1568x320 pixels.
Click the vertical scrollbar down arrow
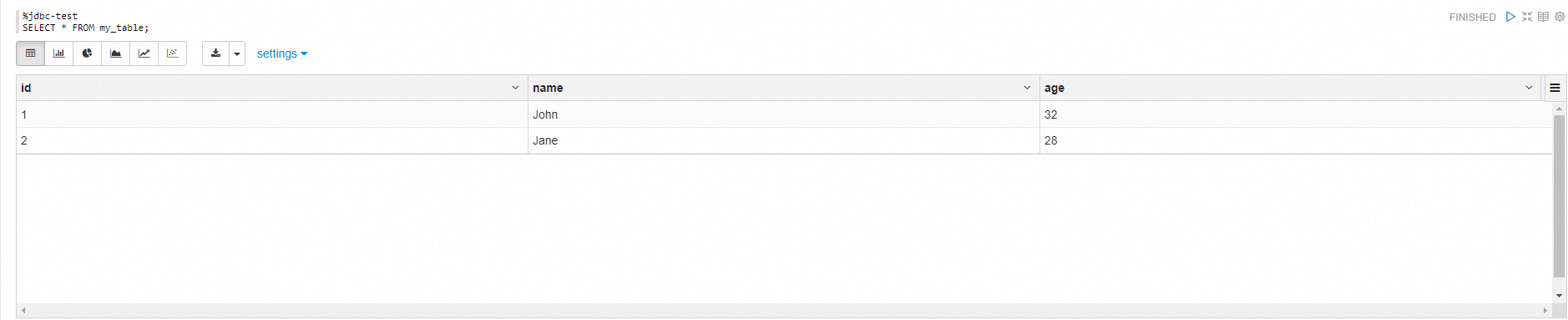tap(1559, 296)
